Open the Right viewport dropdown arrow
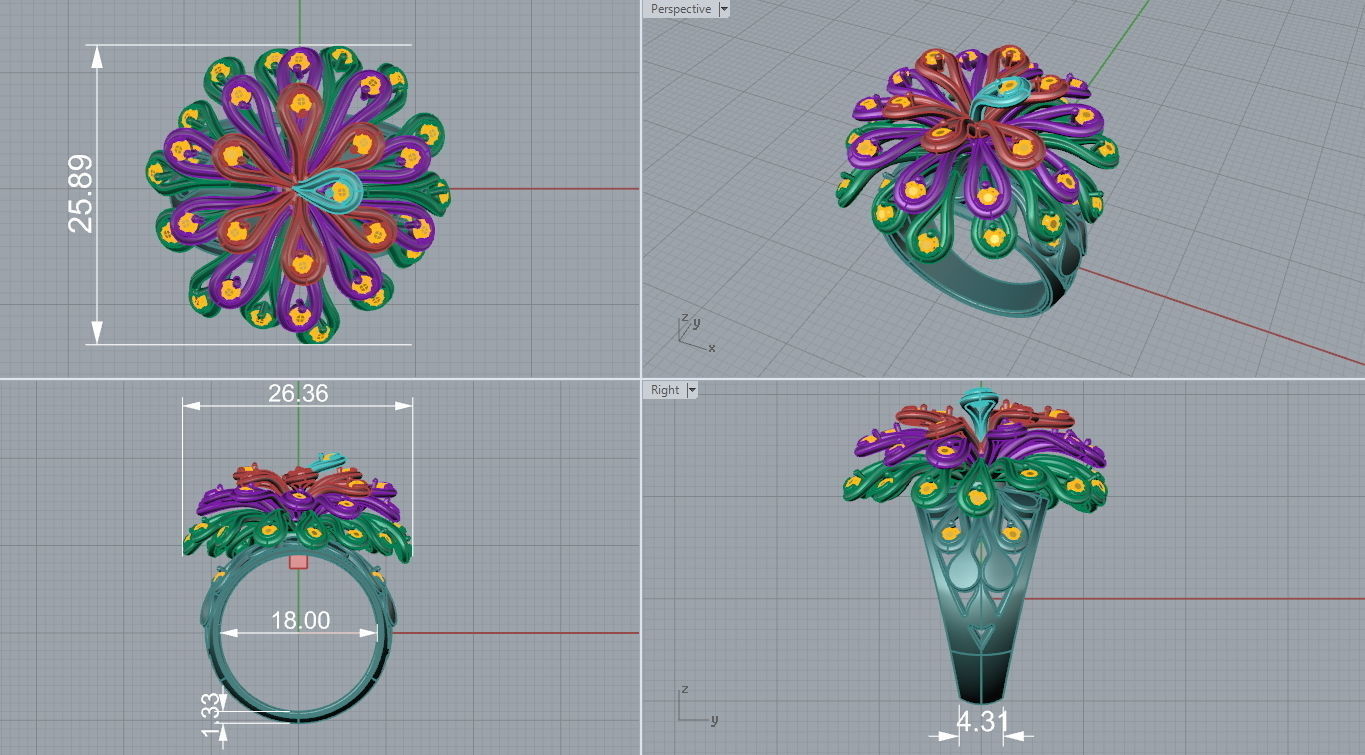This screenshot has width=1365, height=755. [691, 390]
